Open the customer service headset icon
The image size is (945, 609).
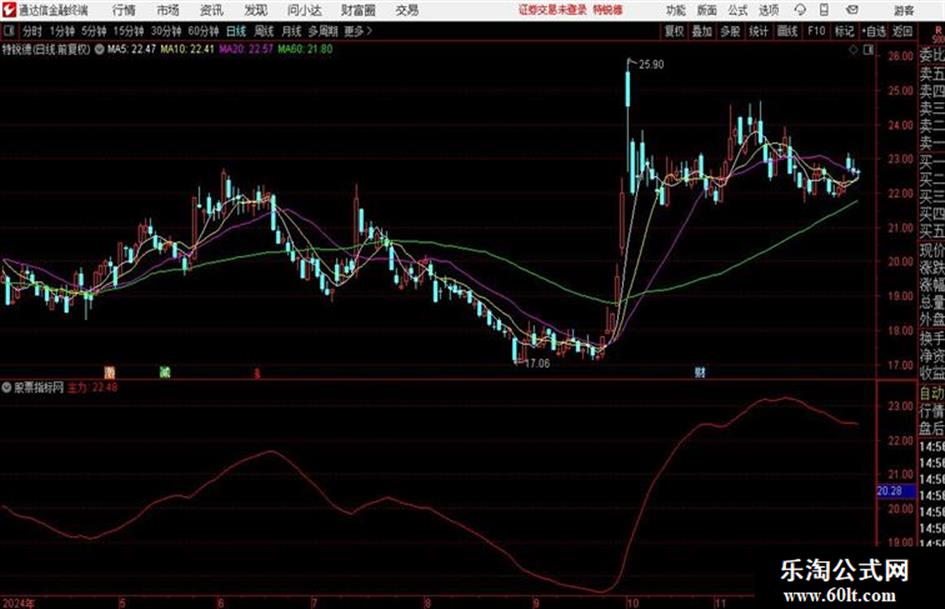pos(800,10)
